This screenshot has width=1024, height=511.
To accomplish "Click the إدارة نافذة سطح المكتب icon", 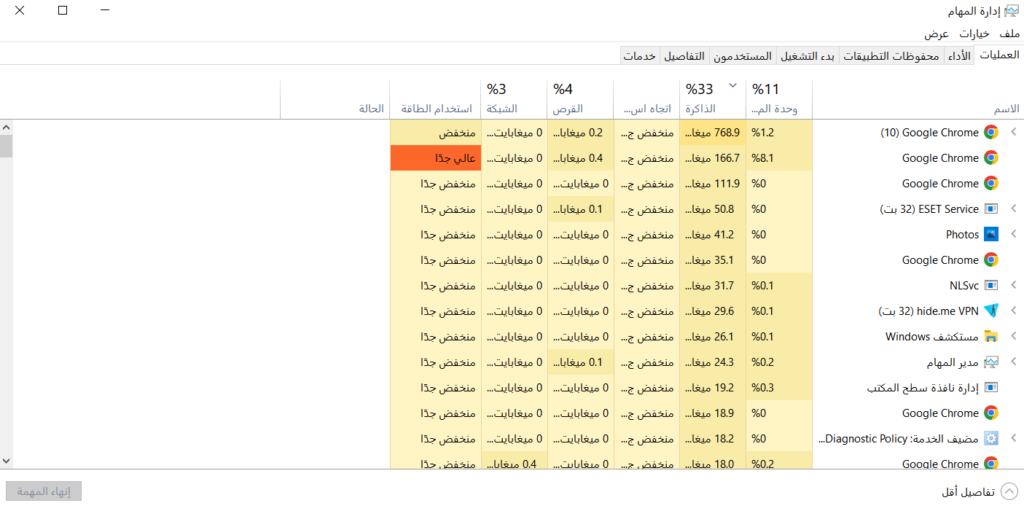I will [x=991, y=387].
